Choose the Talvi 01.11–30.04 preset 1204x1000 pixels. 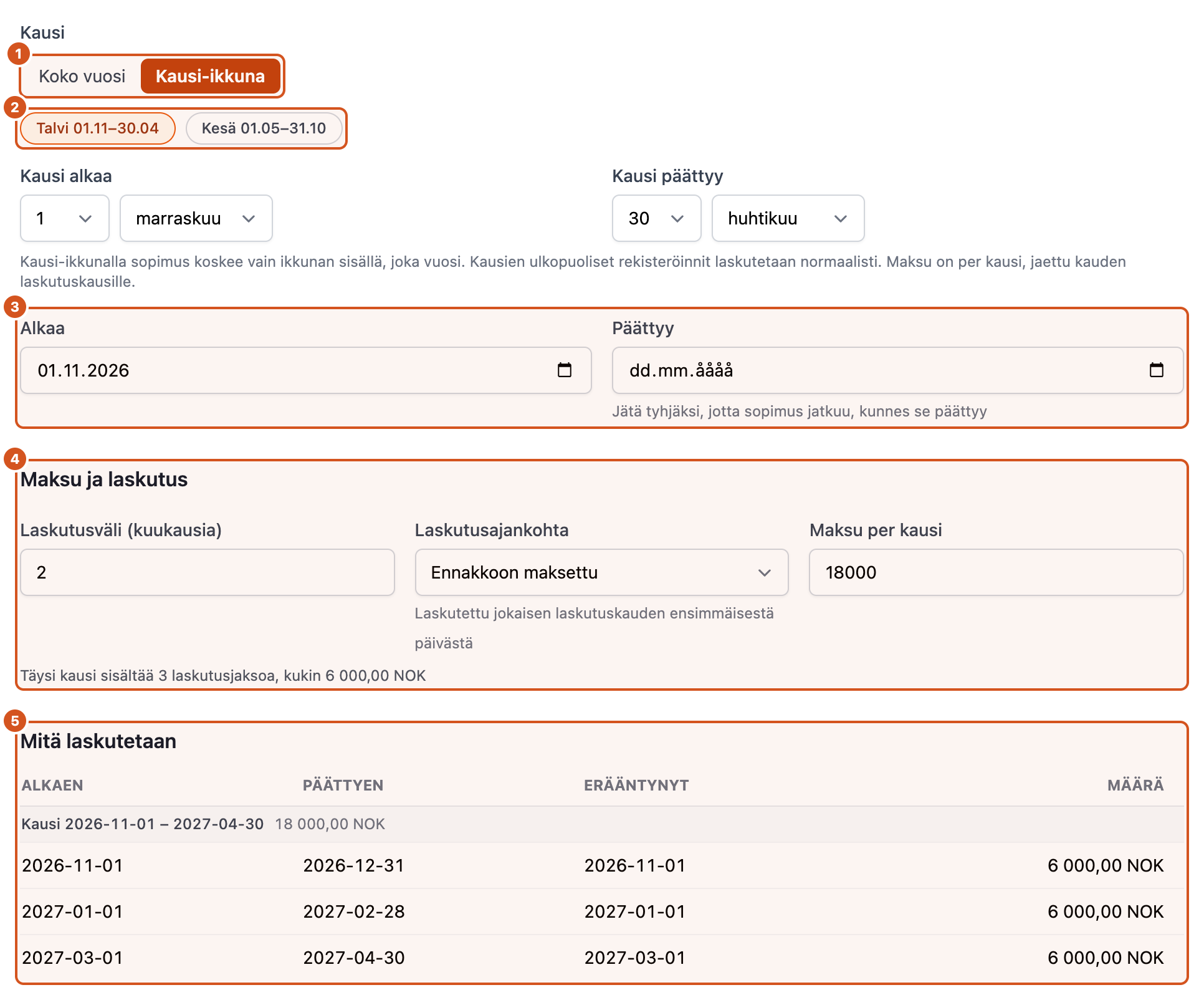98,128
